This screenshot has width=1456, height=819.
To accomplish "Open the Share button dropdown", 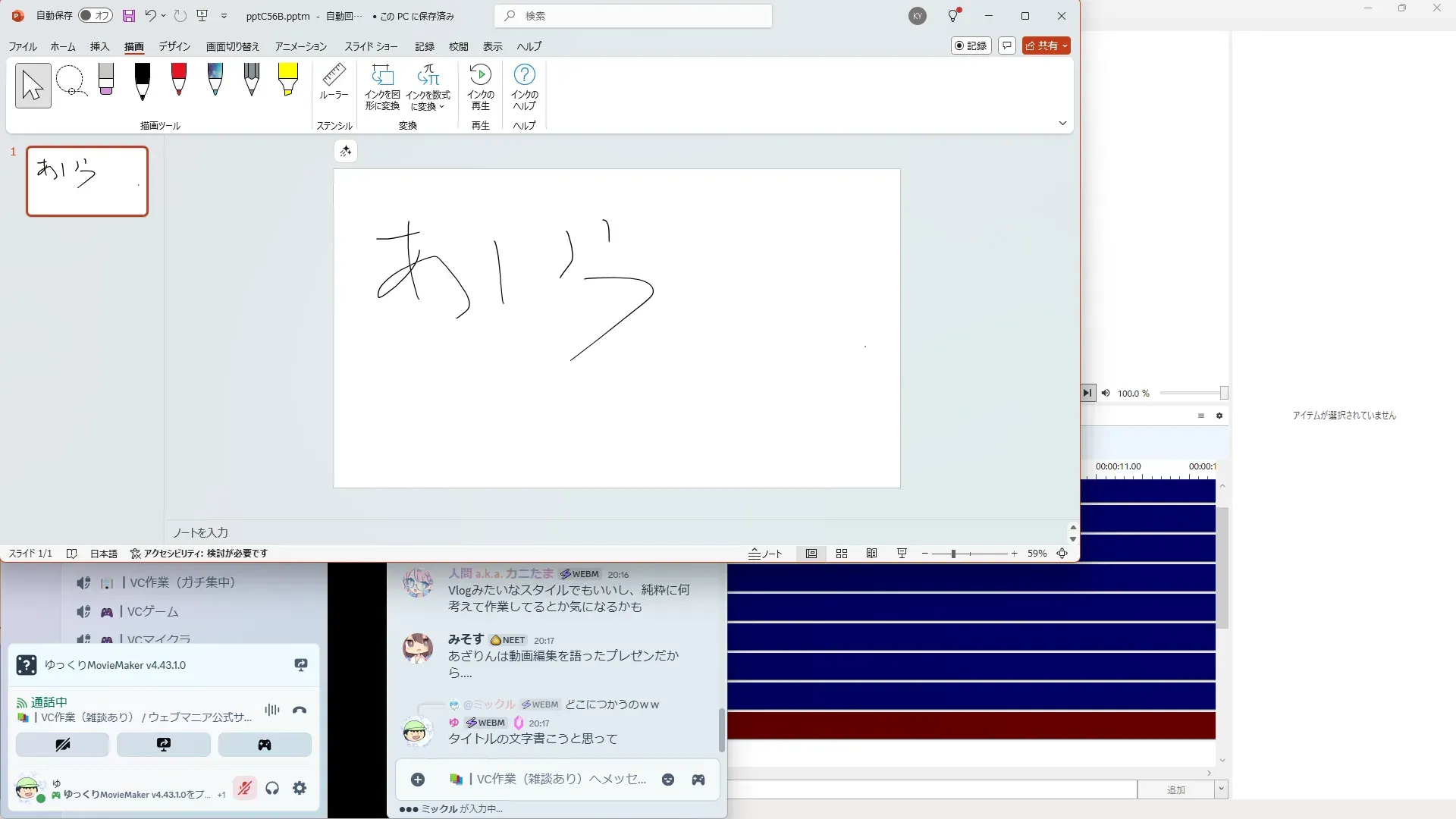I will tap(1065, 46).
